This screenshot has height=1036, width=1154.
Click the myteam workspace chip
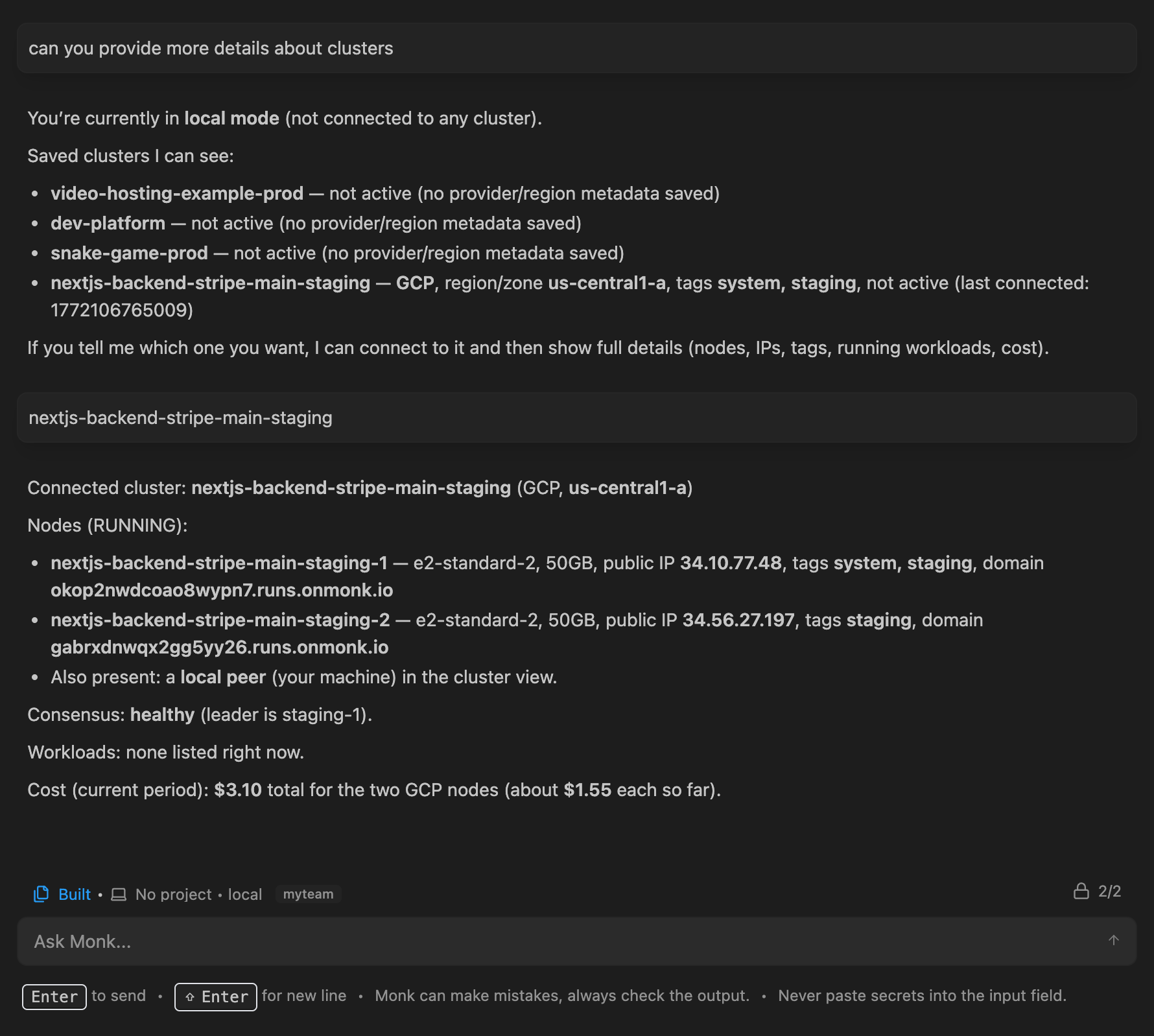[309, 895]
